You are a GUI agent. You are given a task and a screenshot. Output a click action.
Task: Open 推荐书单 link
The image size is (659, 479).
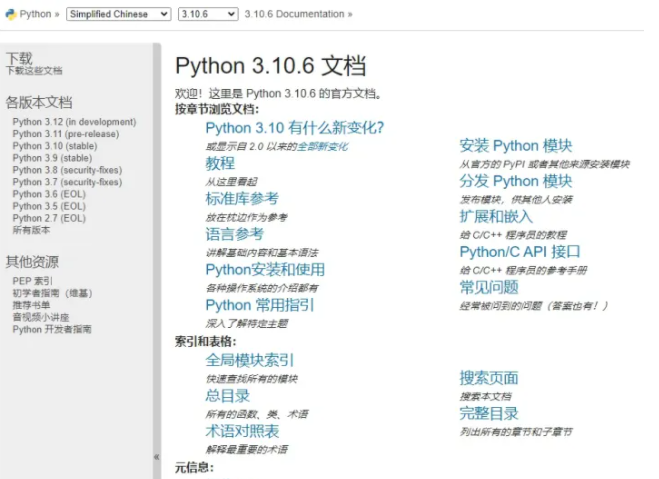click(x=32, y=305)
